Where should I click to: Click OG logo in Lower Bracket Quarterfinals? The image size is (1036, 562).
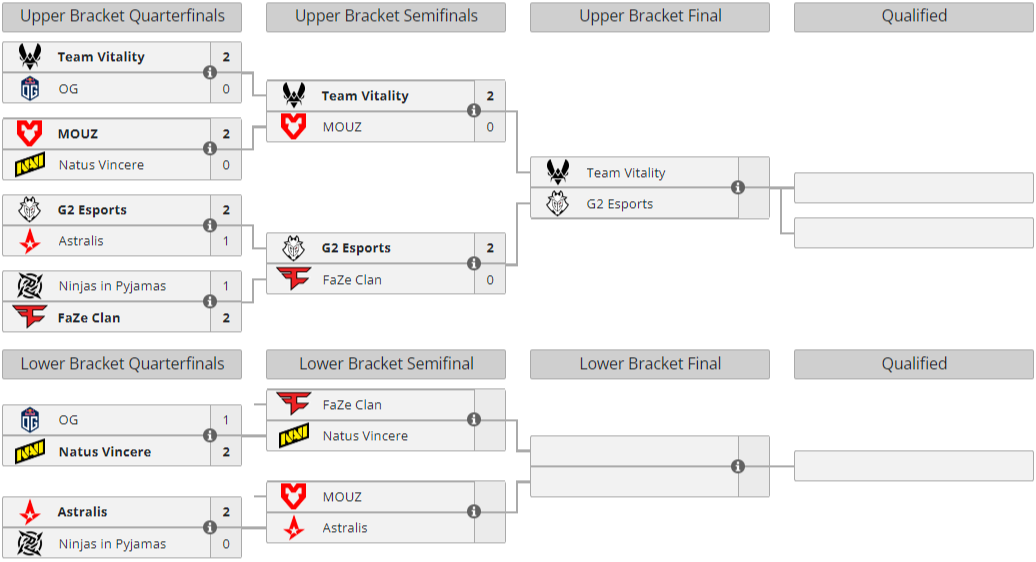click(x=30, y=420)
